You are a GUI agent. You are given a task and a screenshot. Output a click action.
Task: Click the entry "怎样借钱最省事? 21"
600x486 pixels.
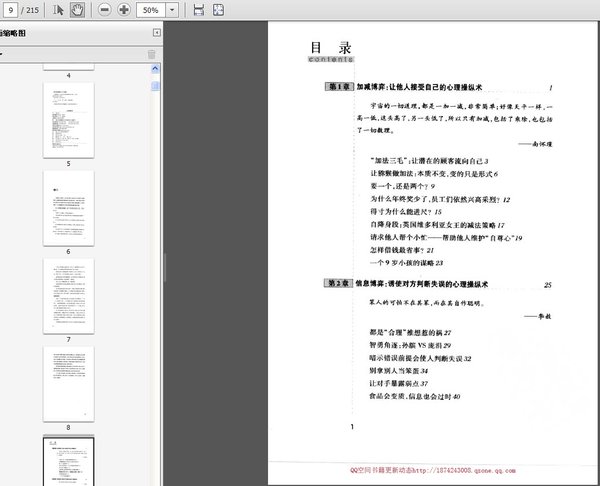[x=402, y=250]
